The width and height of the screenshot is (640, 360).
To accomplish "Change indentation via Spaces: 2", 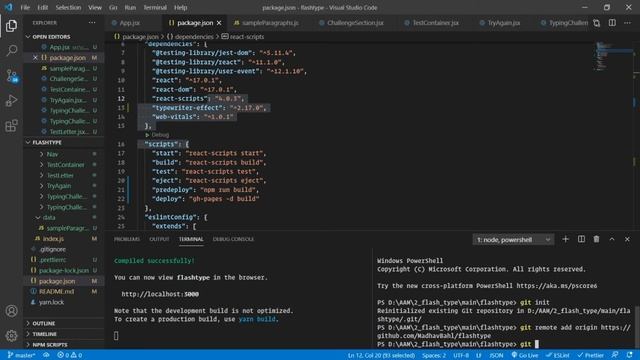I will (x=434, y=355).
